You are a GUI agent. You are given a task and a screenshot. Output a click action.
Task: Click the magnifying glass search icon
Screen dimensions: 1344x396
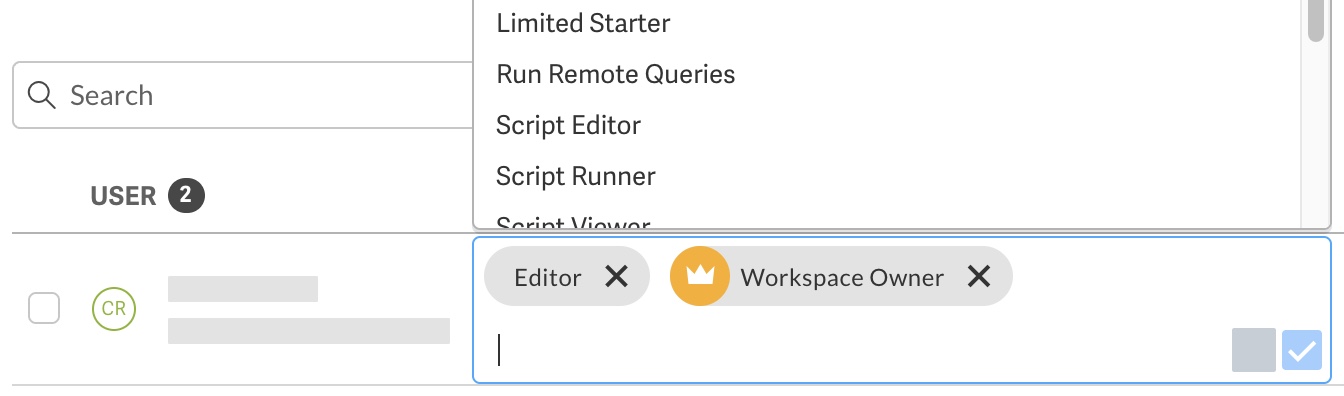tap(41, 95)
